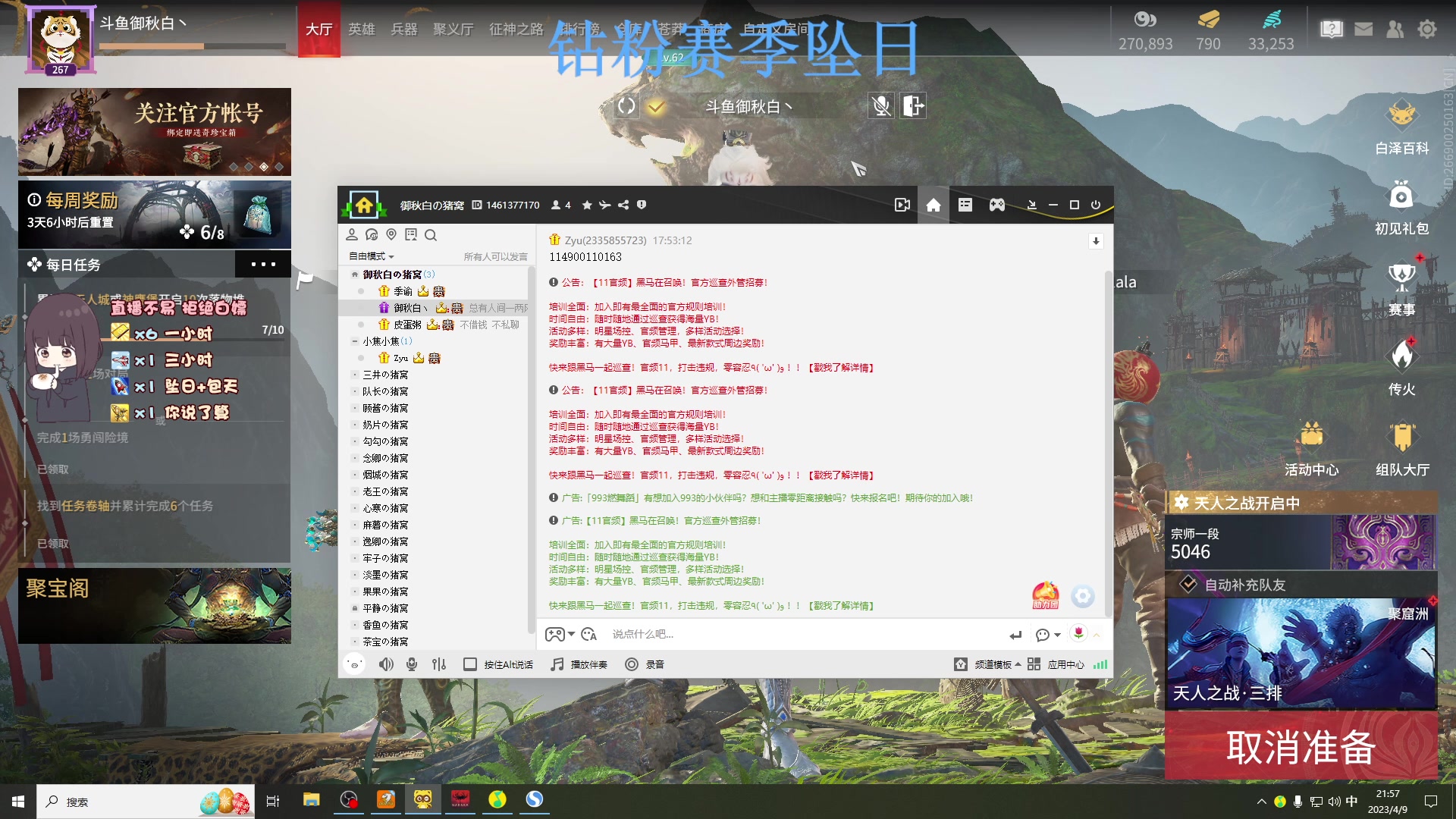Open the game settings gear icon

click(1427, 29)
